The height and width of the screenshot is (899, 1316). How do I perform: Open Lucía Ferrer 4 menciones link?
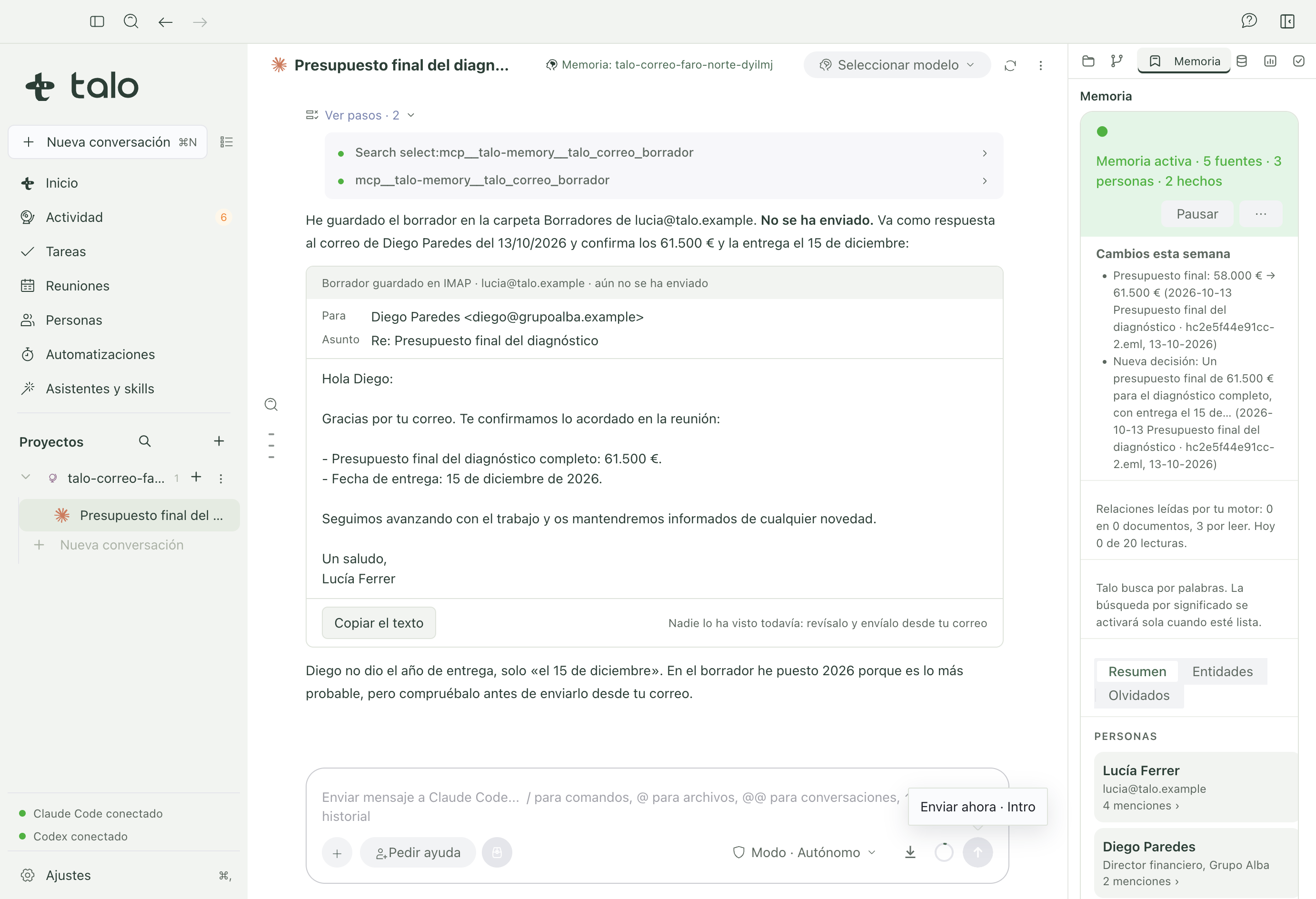click(1140, 805)
